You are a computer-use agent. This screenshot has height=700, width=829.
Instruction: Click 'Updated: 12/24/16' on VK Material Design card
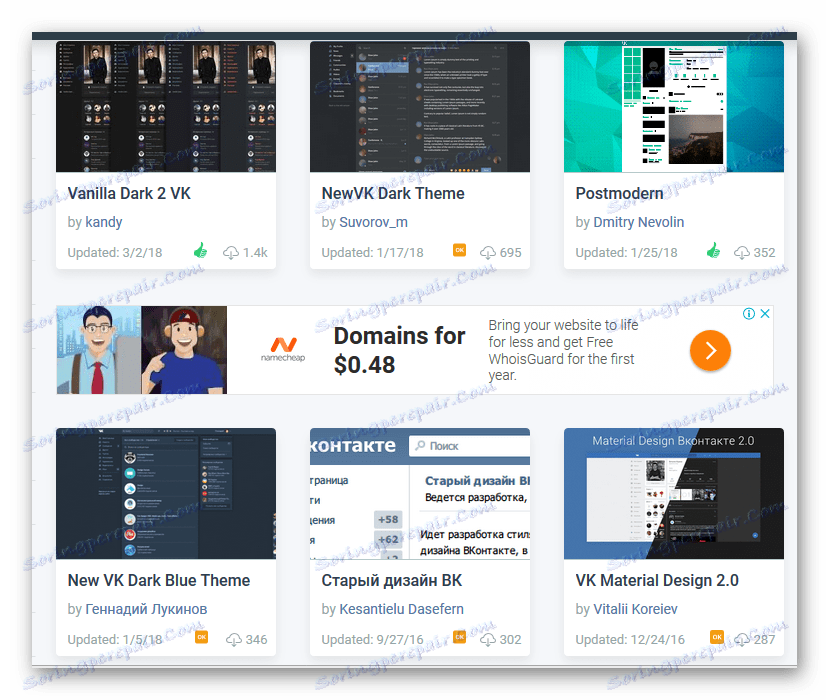coord(630,640)
